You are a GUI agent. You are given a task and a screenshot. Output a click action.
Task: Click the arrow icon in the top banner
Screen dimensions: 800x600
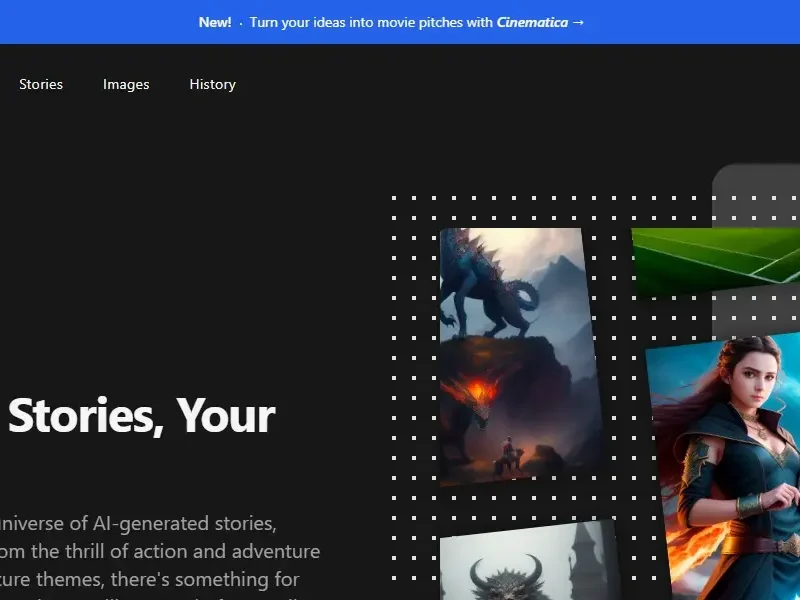(578, 22)
